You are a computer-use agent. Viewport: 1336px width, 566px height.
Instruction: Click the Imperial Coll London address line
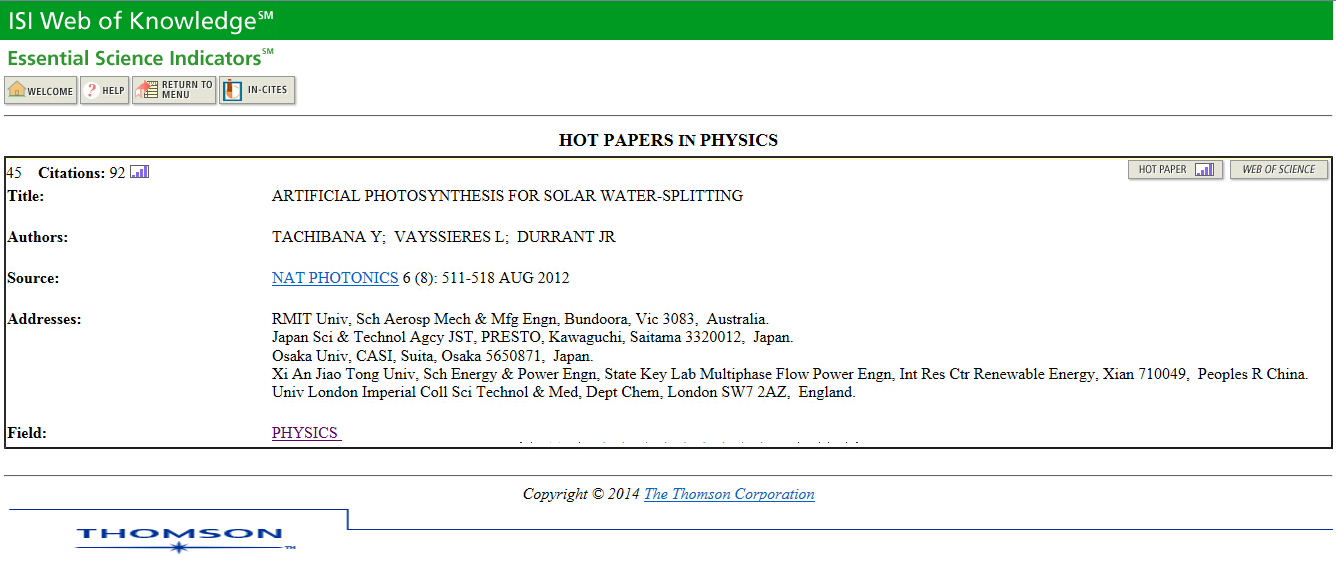pyautogui.click(x=563, y=392)
